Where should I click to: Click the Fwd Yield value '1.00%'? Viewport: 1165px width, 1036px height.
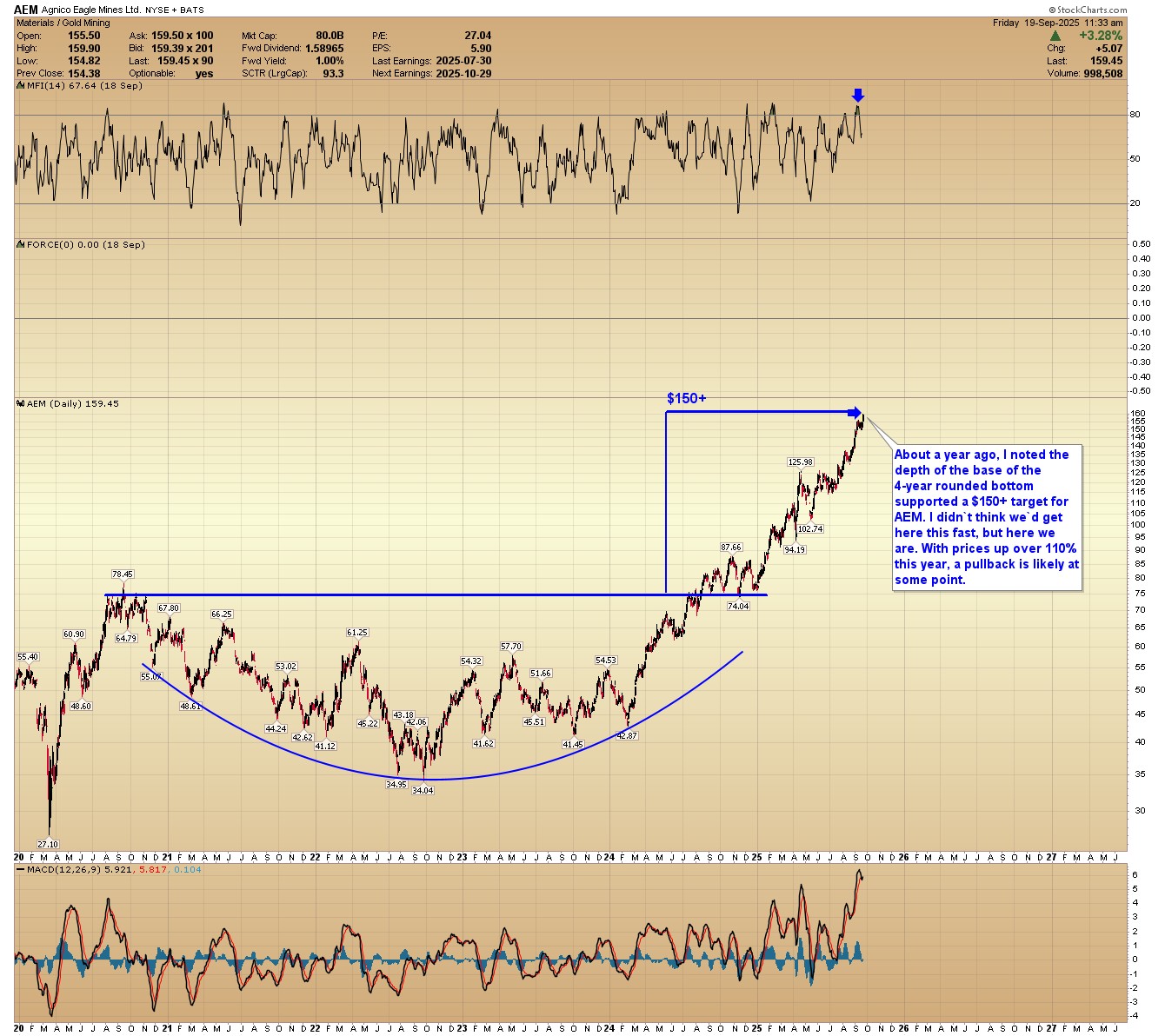[330, 61]
